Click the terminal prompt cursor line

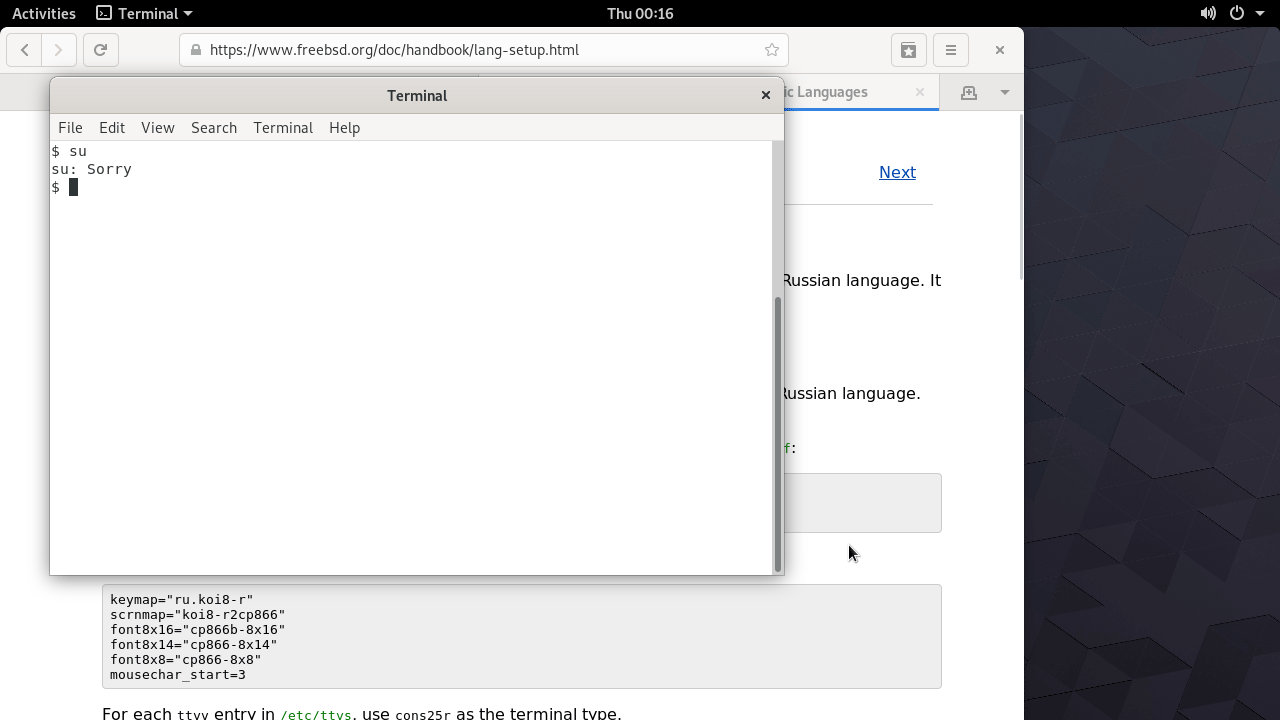click(x=65, y=187)
